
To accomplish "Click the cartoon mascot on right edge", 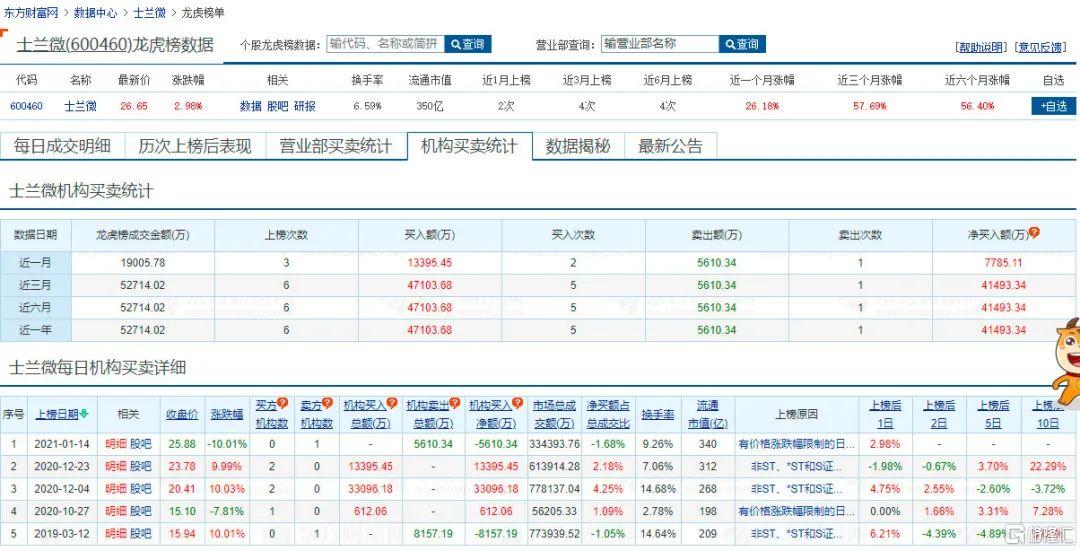I will click(1067, 362).
